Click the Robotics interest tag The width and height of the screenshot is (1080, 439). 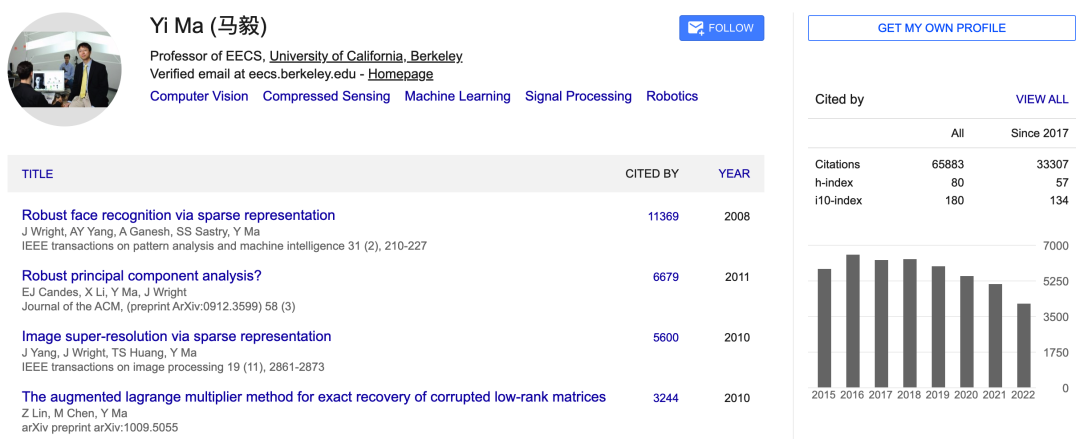pos(672,96)
